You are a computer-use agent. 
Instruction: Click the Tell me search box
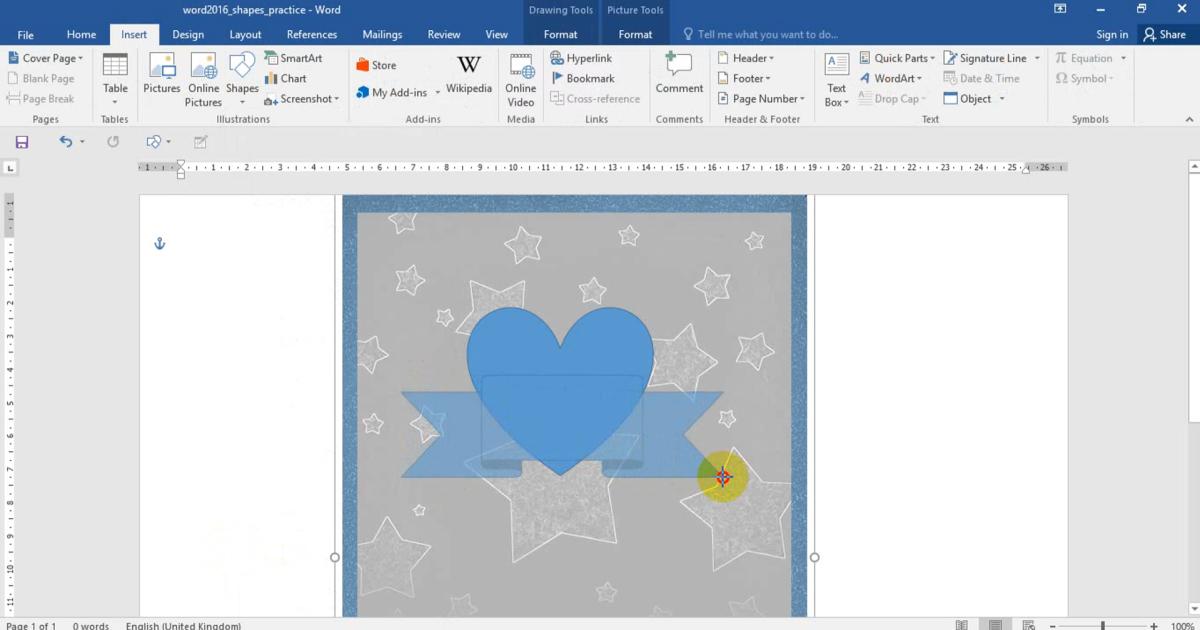pyautogui.click(x=767, y=34)
